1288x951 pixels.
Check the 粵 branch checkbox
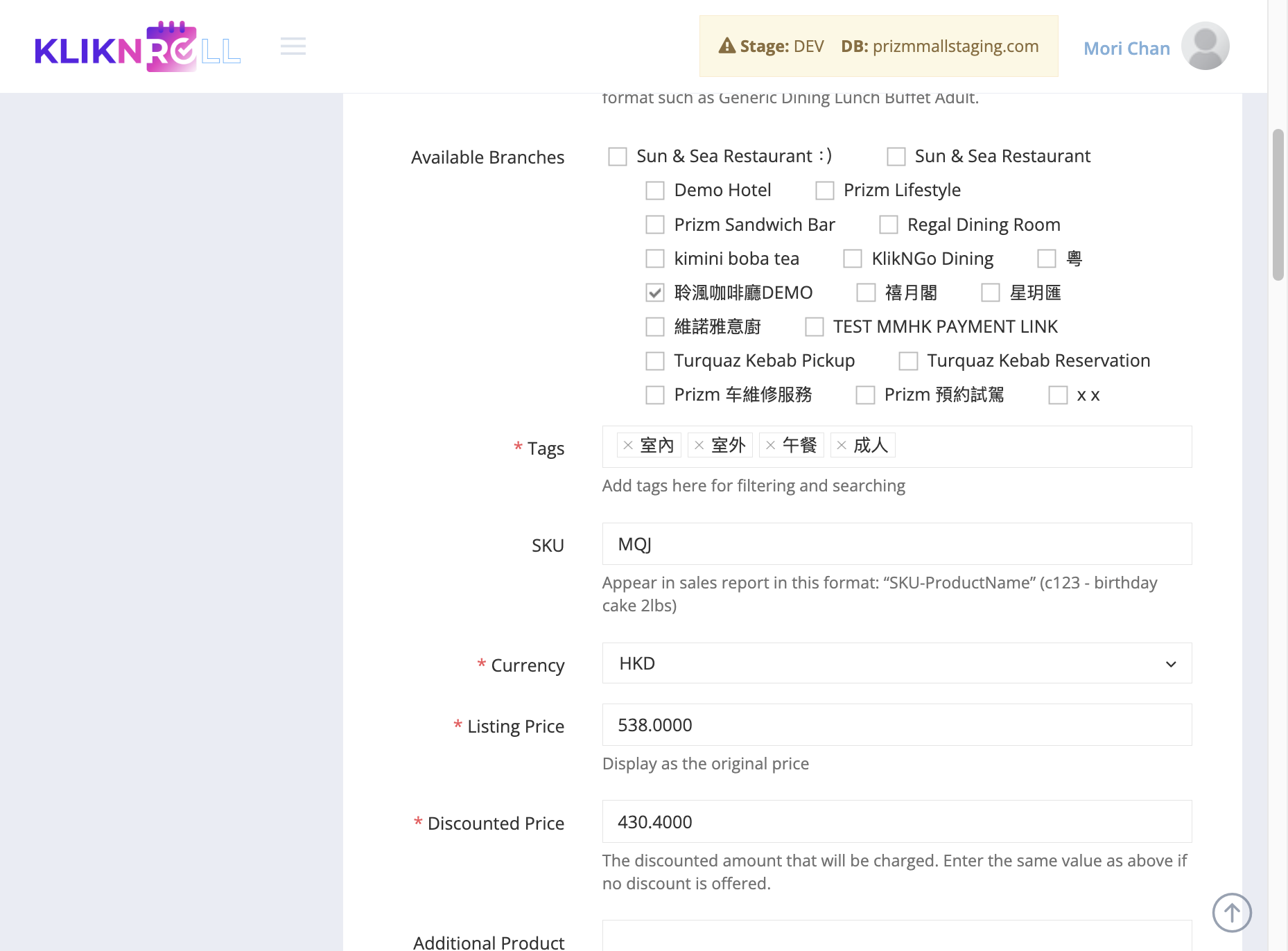[x=1047, y=259]
